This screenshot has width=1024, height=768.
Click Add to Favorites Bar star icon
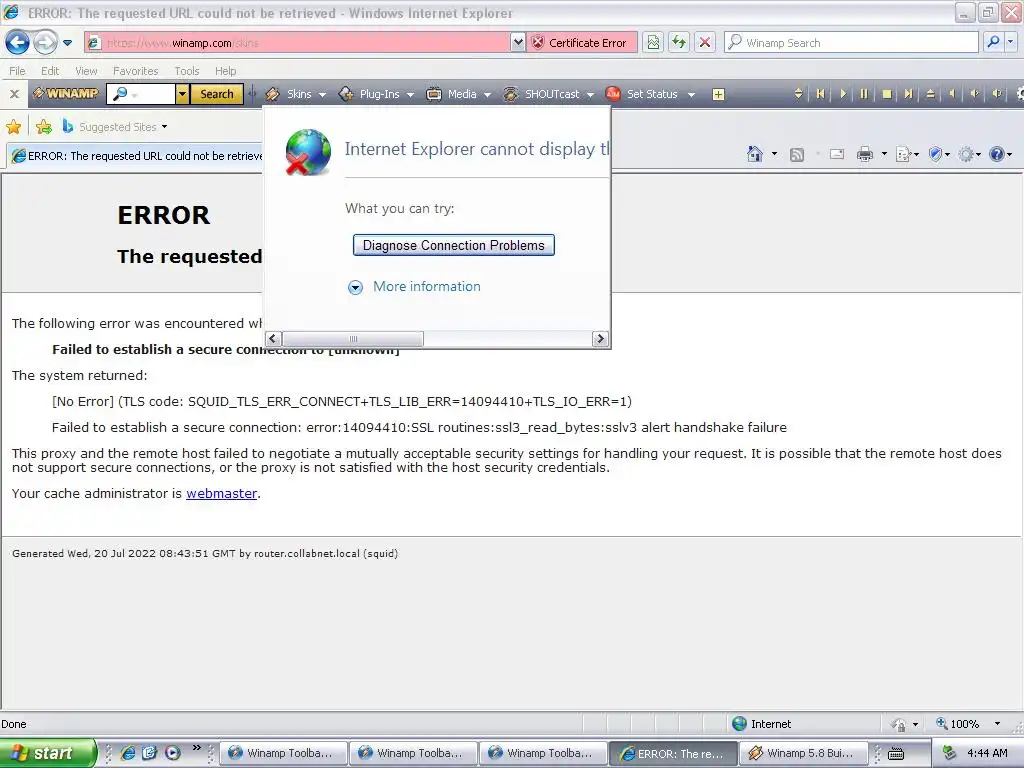[x=44, y=127]
